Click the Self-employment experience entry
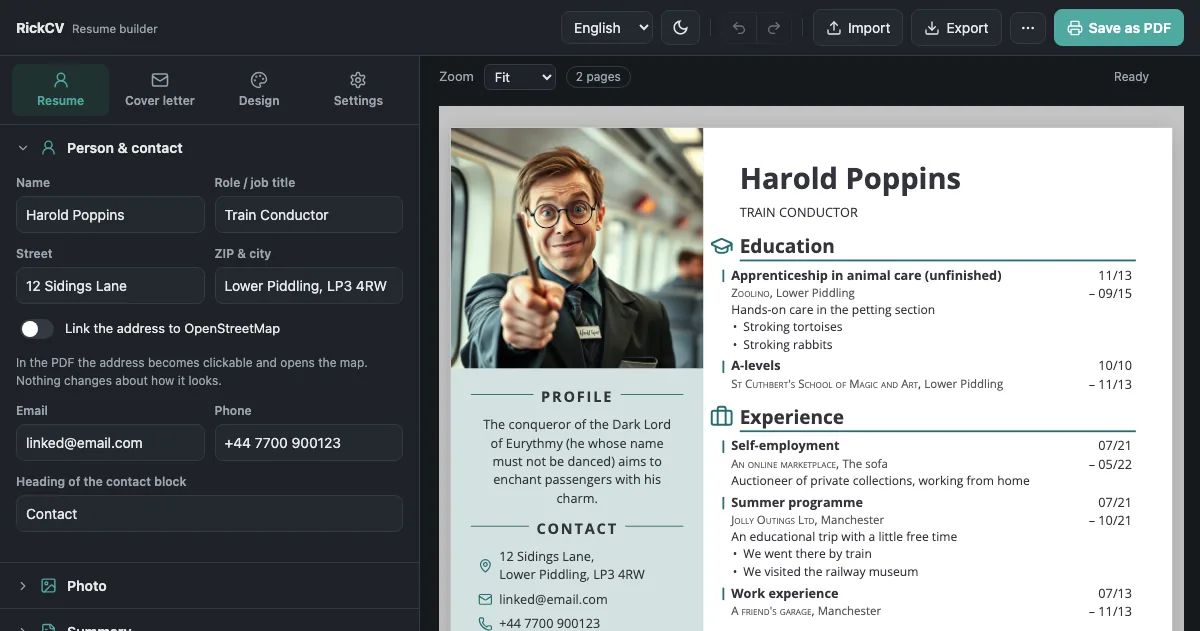 (785, 446)
